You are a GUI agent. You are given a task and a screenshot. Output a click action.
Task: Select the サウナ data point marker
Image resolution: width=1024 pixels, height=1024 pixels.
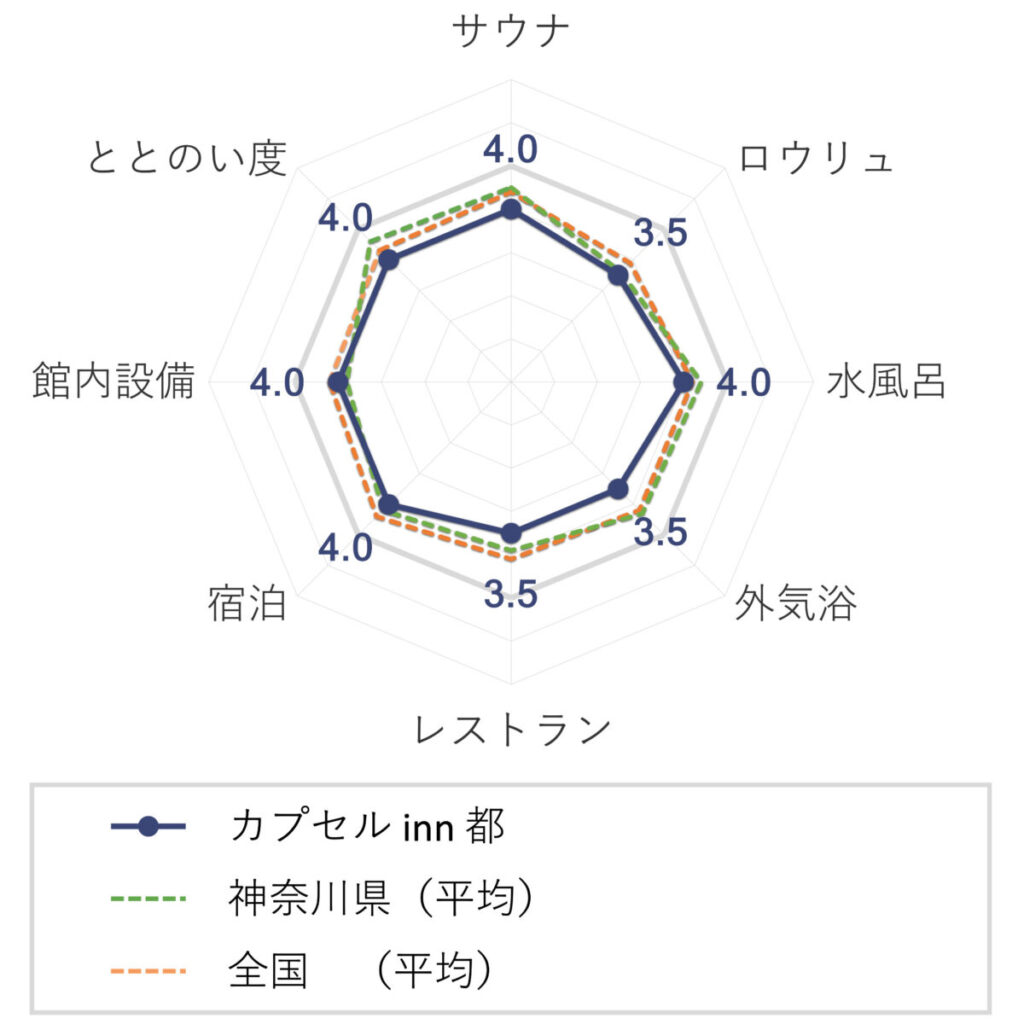tap(511, 210)
